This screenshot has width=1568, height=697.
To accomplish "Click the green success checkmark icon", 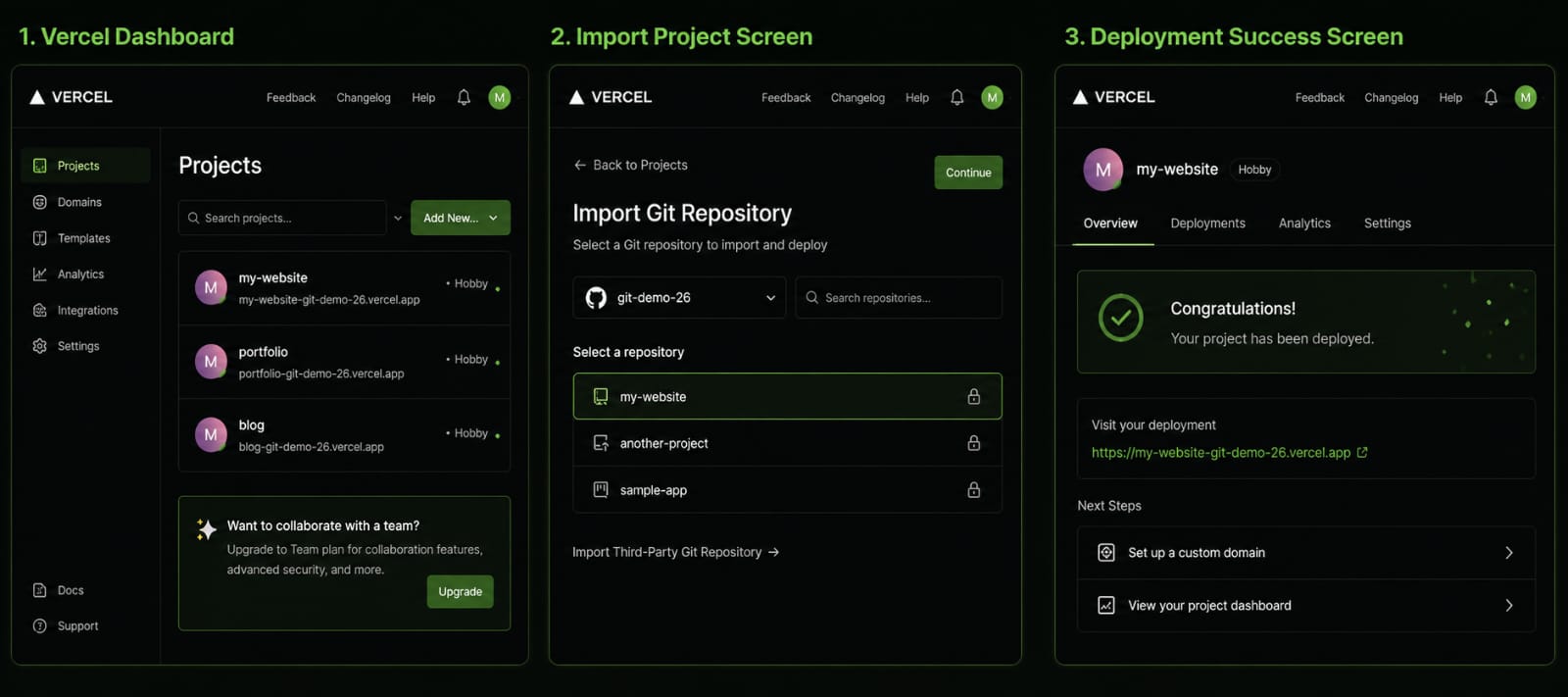I will pyautogui.click(x=1121, y=318).
